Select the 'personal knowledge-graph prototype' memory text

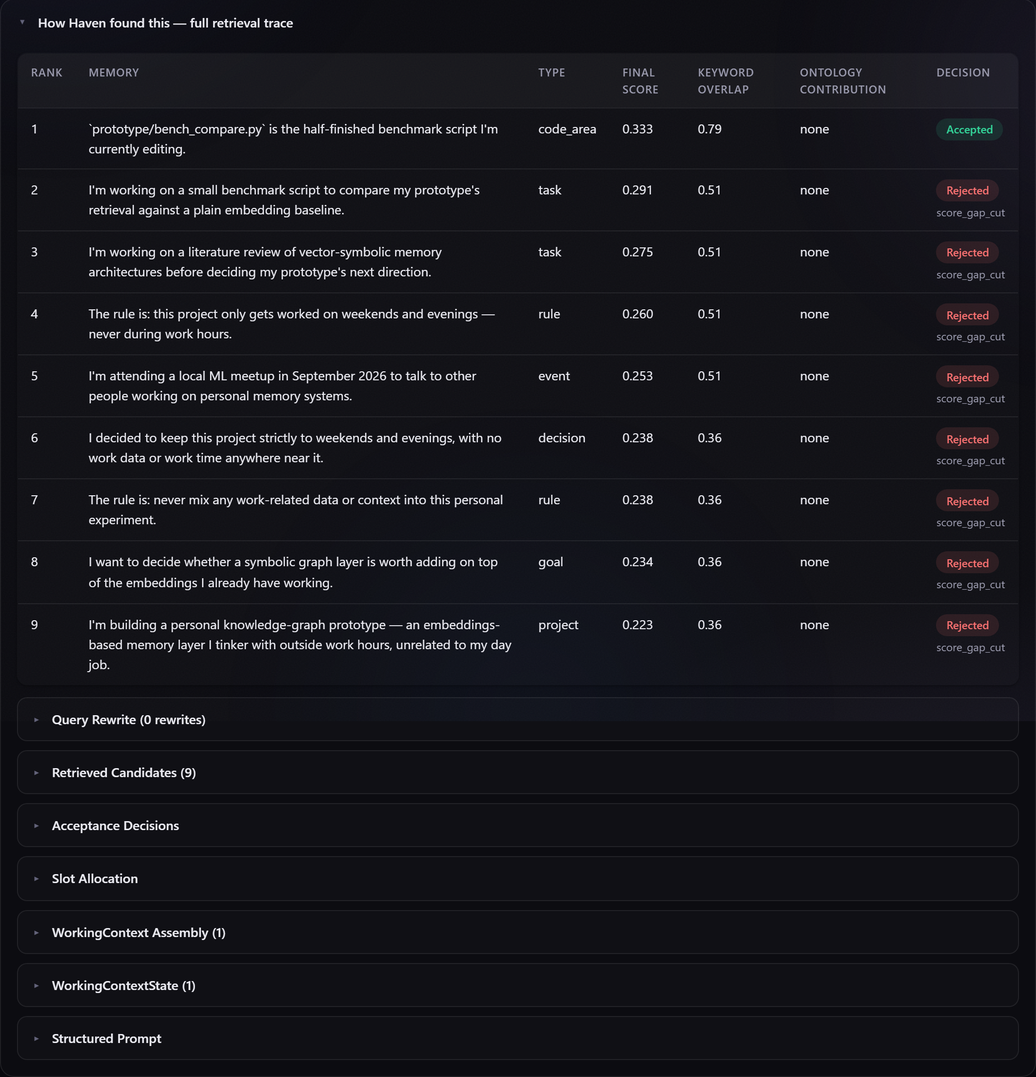point(300,644)
